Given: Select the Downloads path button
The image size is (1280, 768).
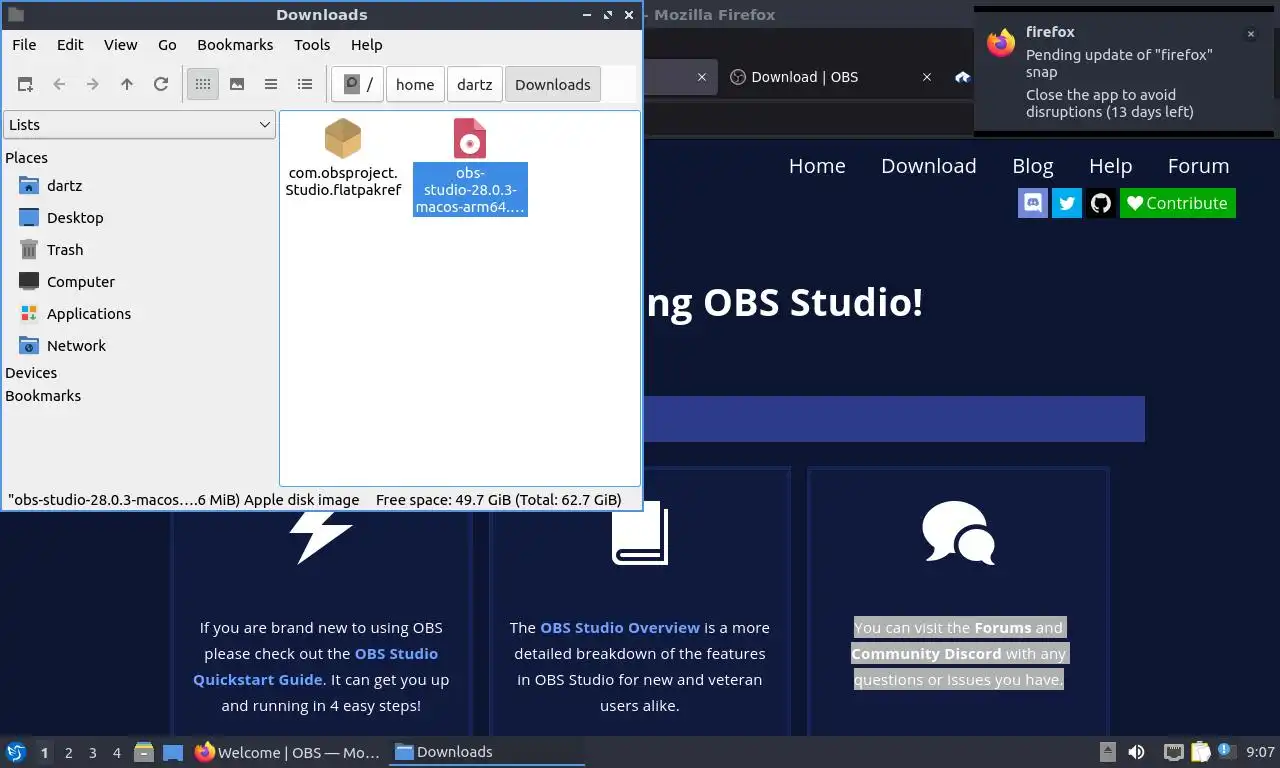Looking at the screenshot, I should (553, 85).
